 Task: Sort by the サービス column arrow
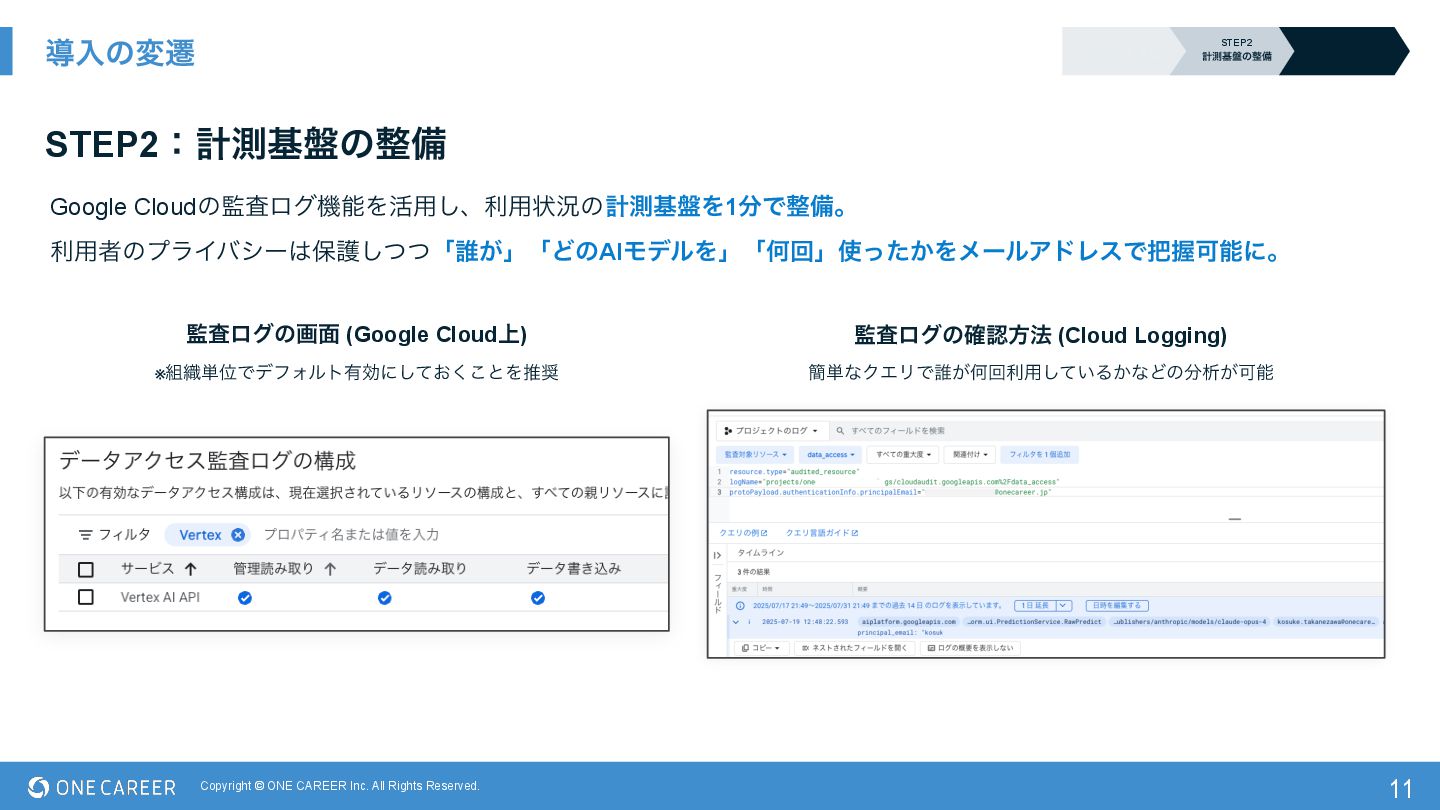[x=190, y=569]
